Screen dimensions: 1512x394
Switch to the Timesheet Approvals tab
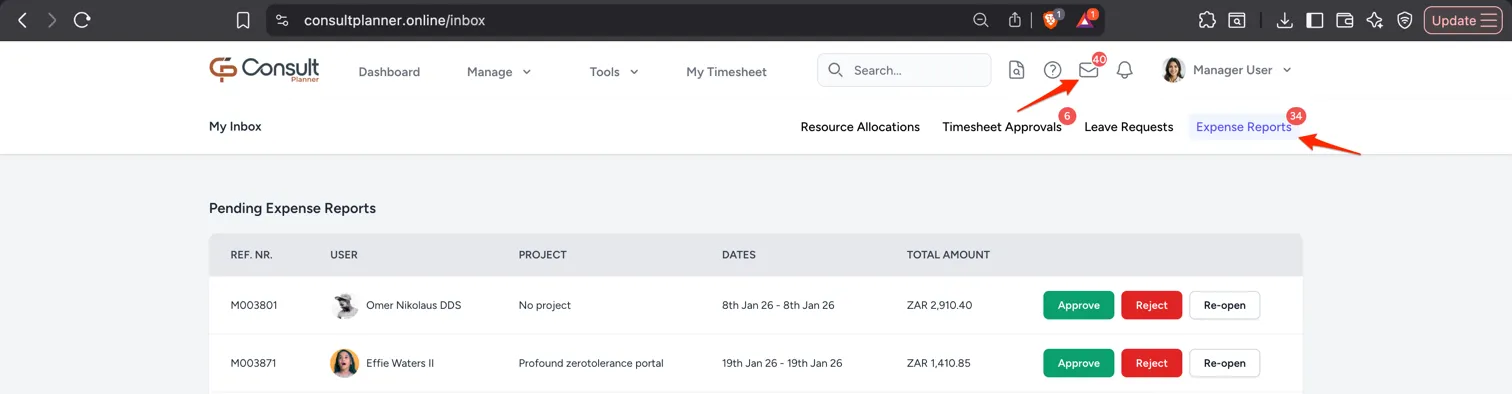(x=1002, y=127)
